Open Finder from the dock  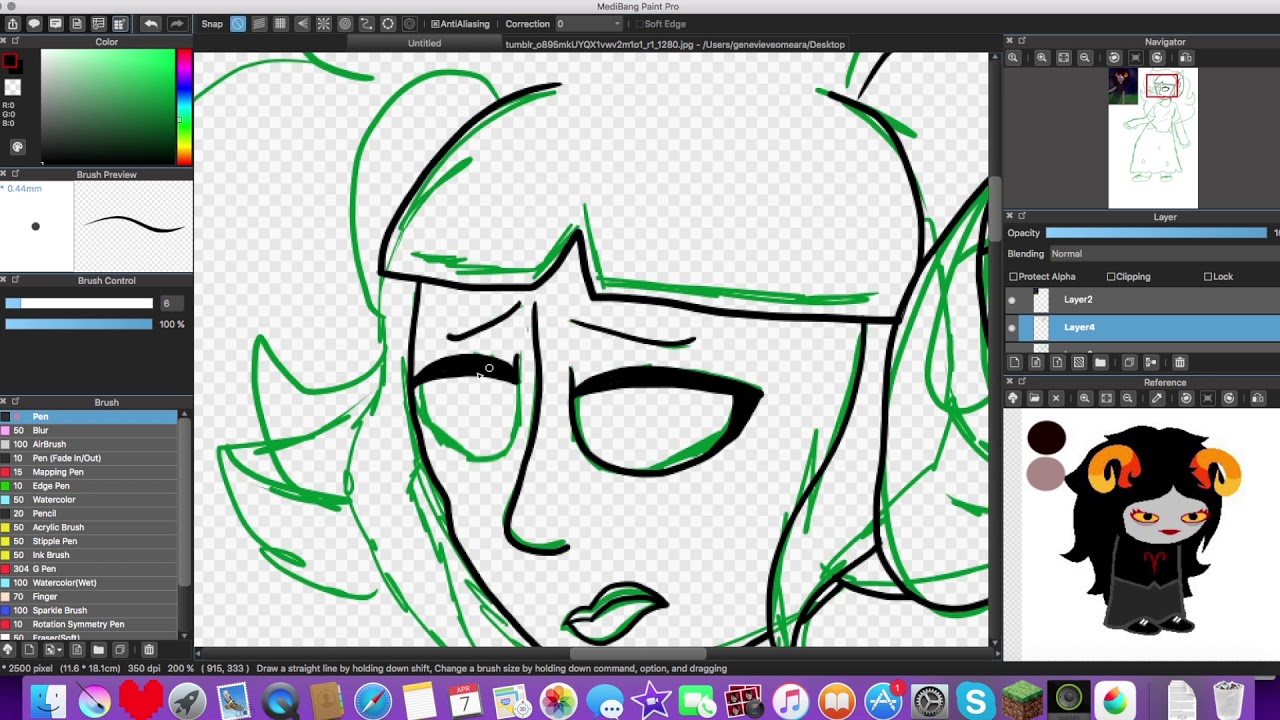tap(47, 700)
